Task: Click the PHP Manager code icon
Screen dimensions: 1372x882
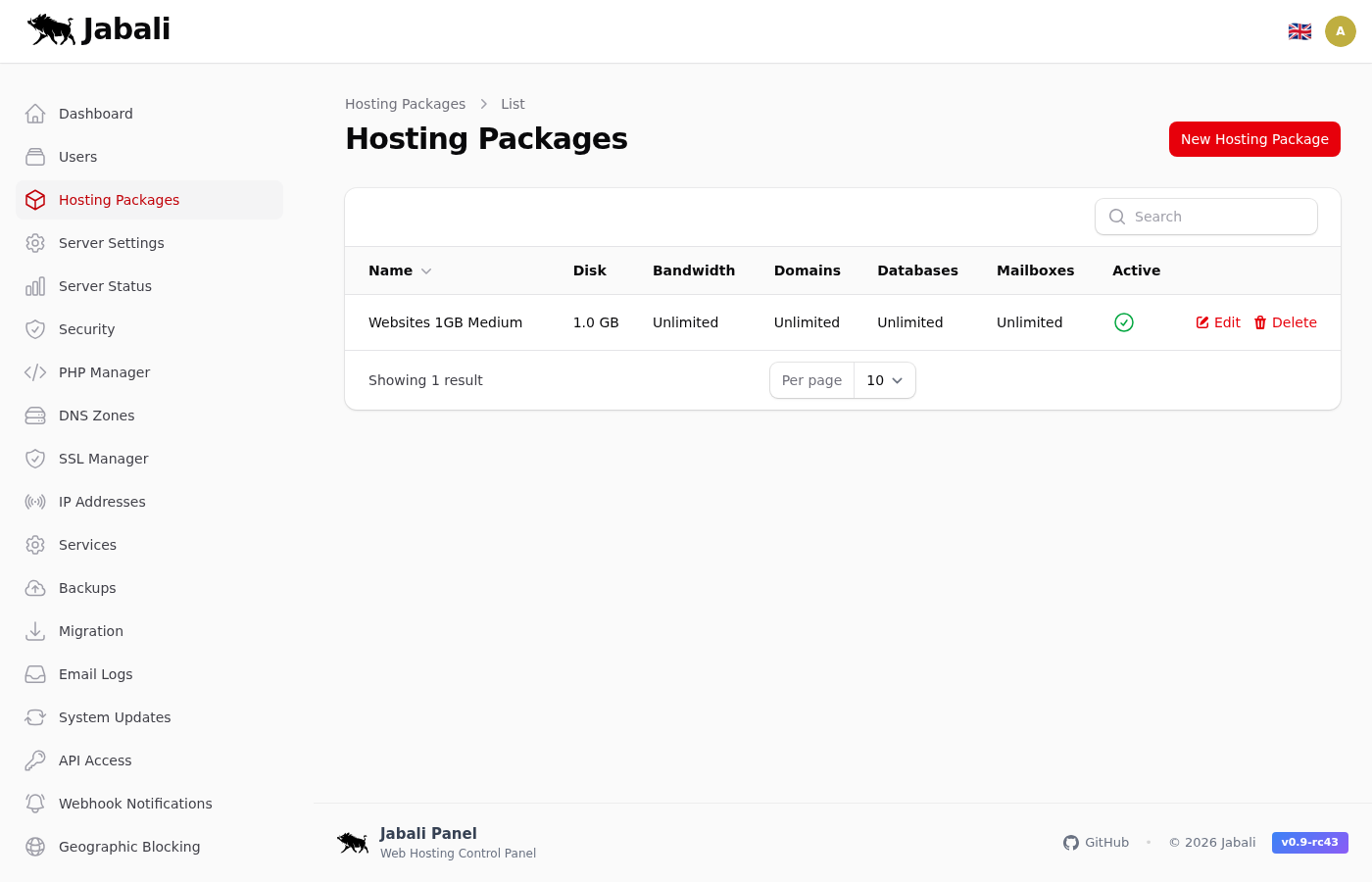Action: pyautogui.click(x=35, y=372)
